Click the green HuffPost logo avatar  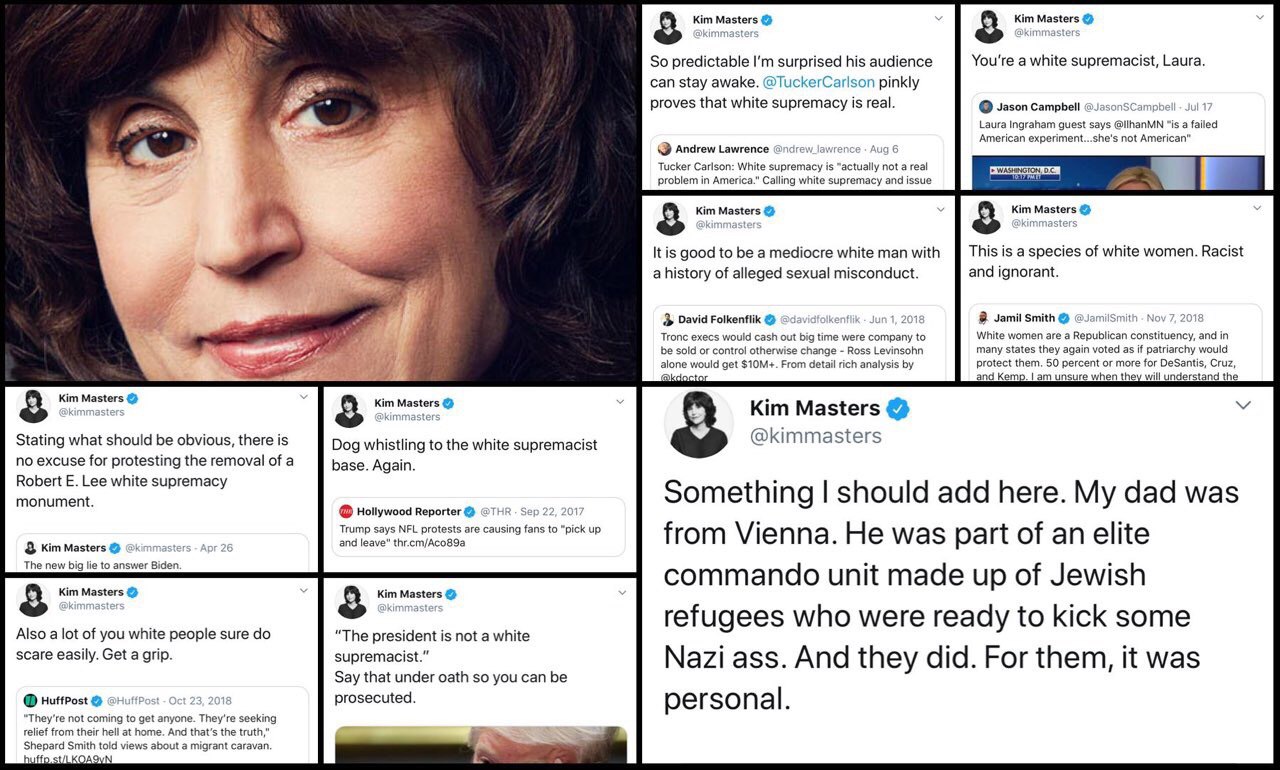pyautogui.click(x=31, y=701)
